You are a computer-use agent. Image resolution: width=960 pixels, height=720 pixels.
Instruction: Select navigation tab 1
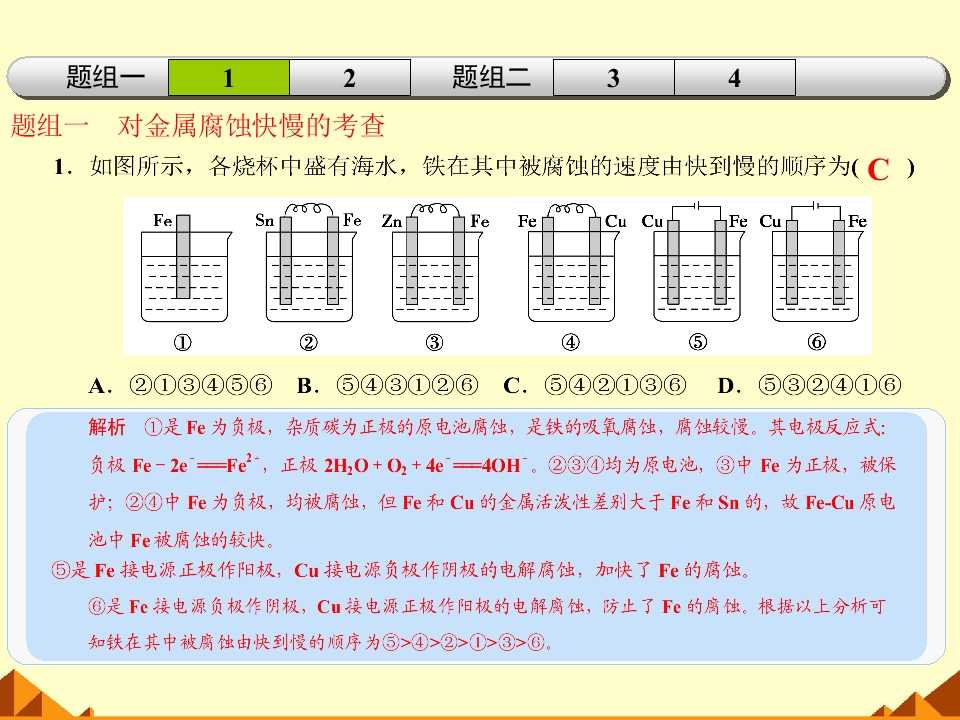[228, 78]
